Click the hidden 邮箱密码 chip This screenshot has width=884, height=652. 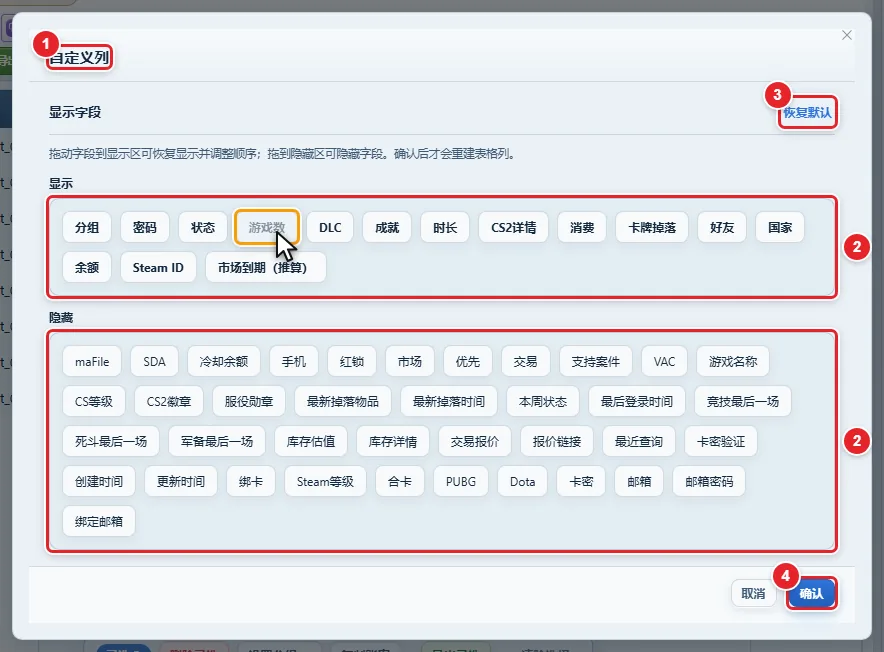tap(709, 482)
